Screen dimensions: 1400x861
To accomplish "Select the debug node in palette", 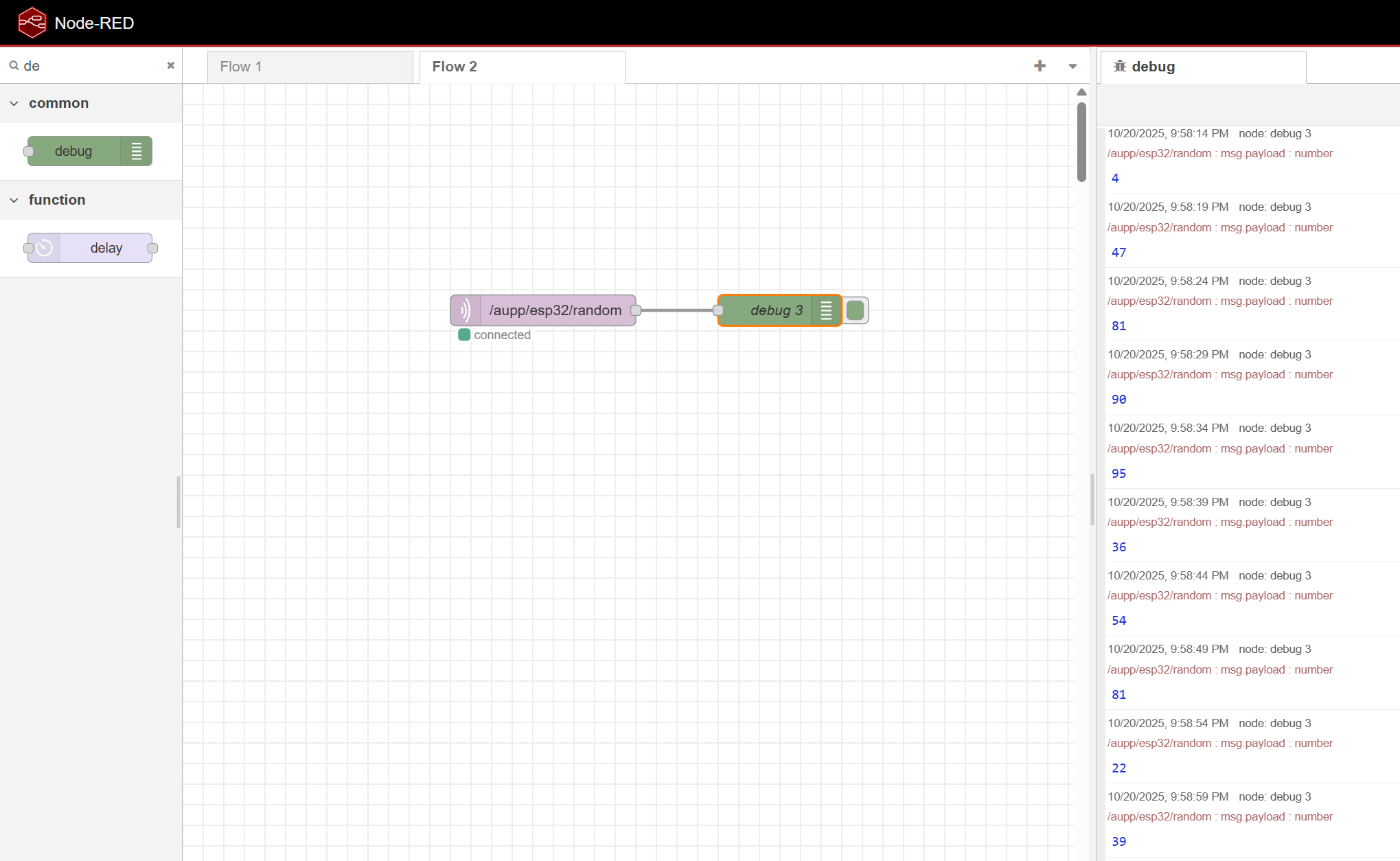I will pyautogui.click(x=74, y=151).
